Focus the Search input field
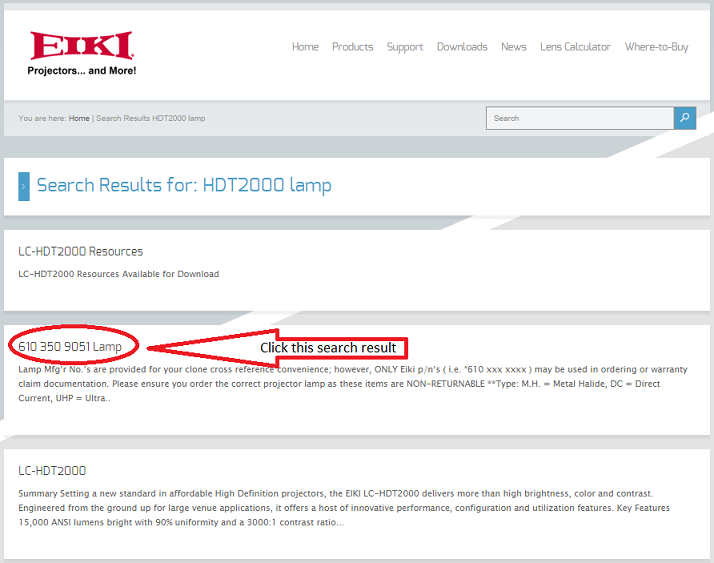The height and width of the screenshot is (563, 714). click(x=580, y=118)
